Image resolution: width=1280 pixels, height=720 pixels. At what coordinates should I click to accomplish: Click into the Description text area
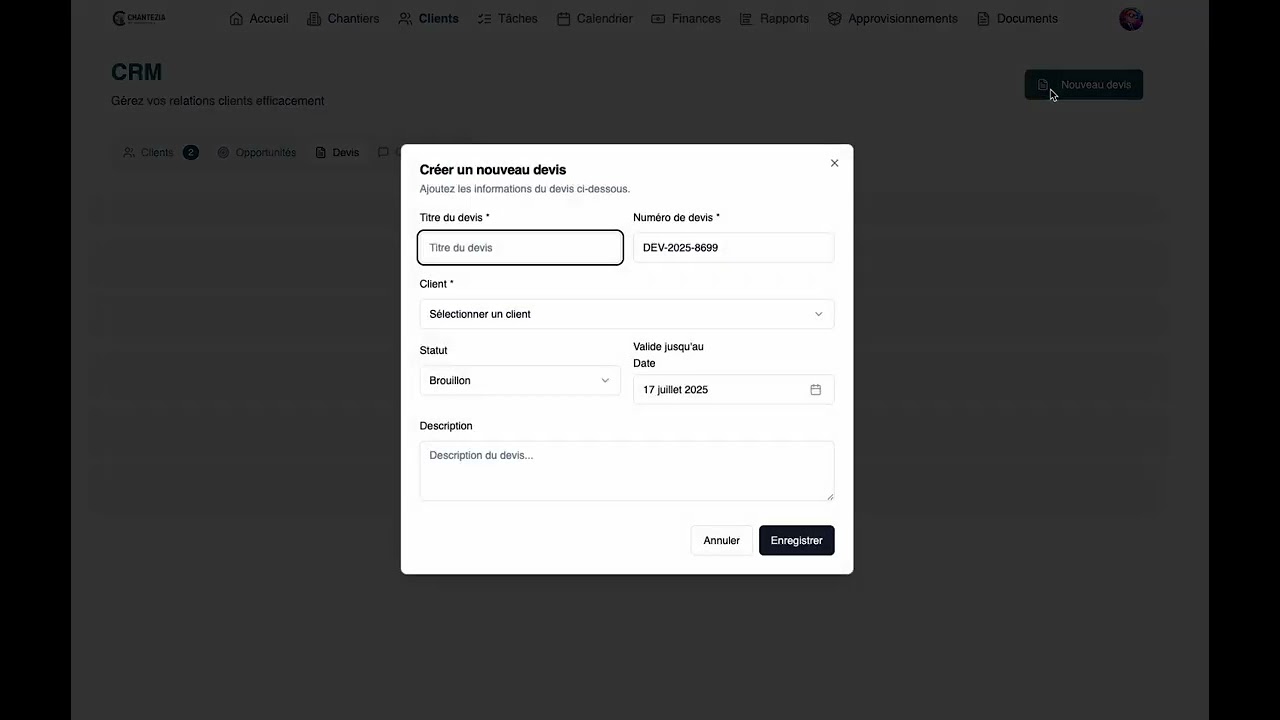click(626, 471)
